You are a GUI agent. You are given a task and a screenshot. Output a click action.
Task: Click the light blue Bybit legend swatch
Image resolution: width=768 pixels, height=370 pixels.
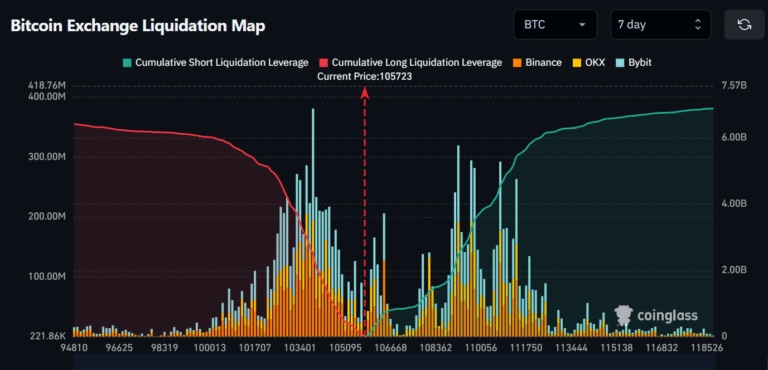[620, 63]
